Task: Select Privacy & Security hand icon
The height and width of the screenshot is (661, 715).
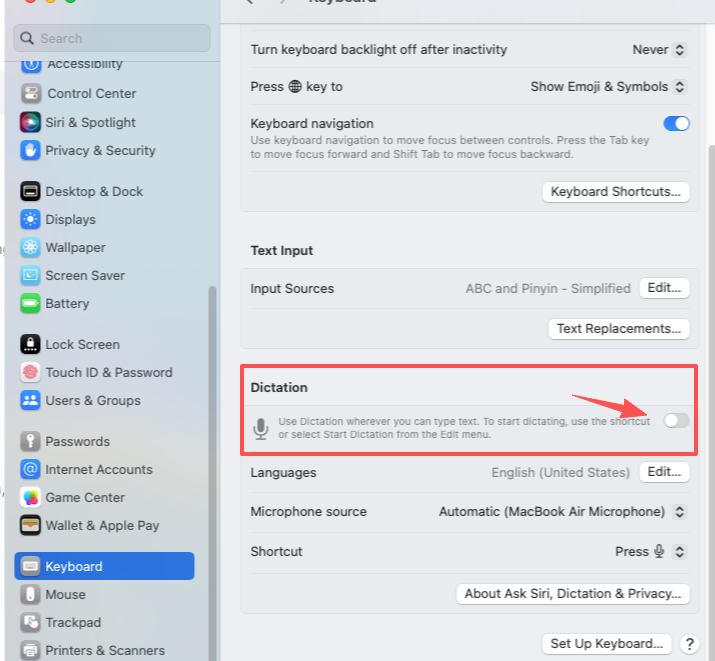Action: pos(30,150)
